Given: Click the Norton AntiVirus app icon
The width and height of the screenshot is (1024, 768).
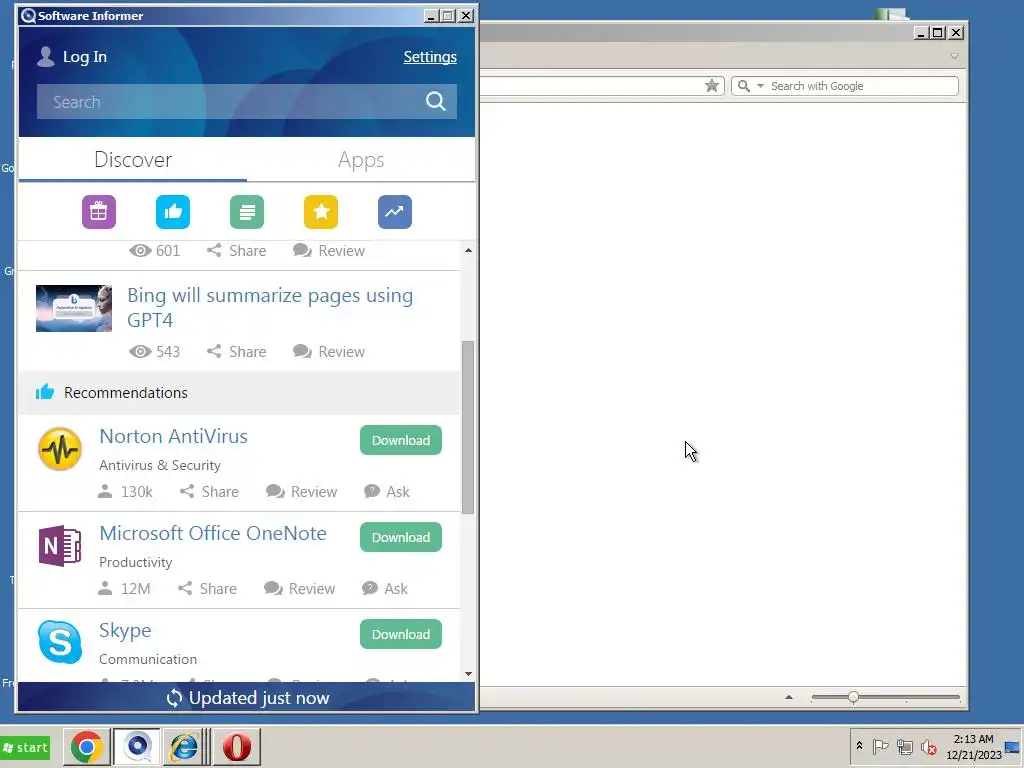Looking at the screenshot, I should click(x=60, y=449).
